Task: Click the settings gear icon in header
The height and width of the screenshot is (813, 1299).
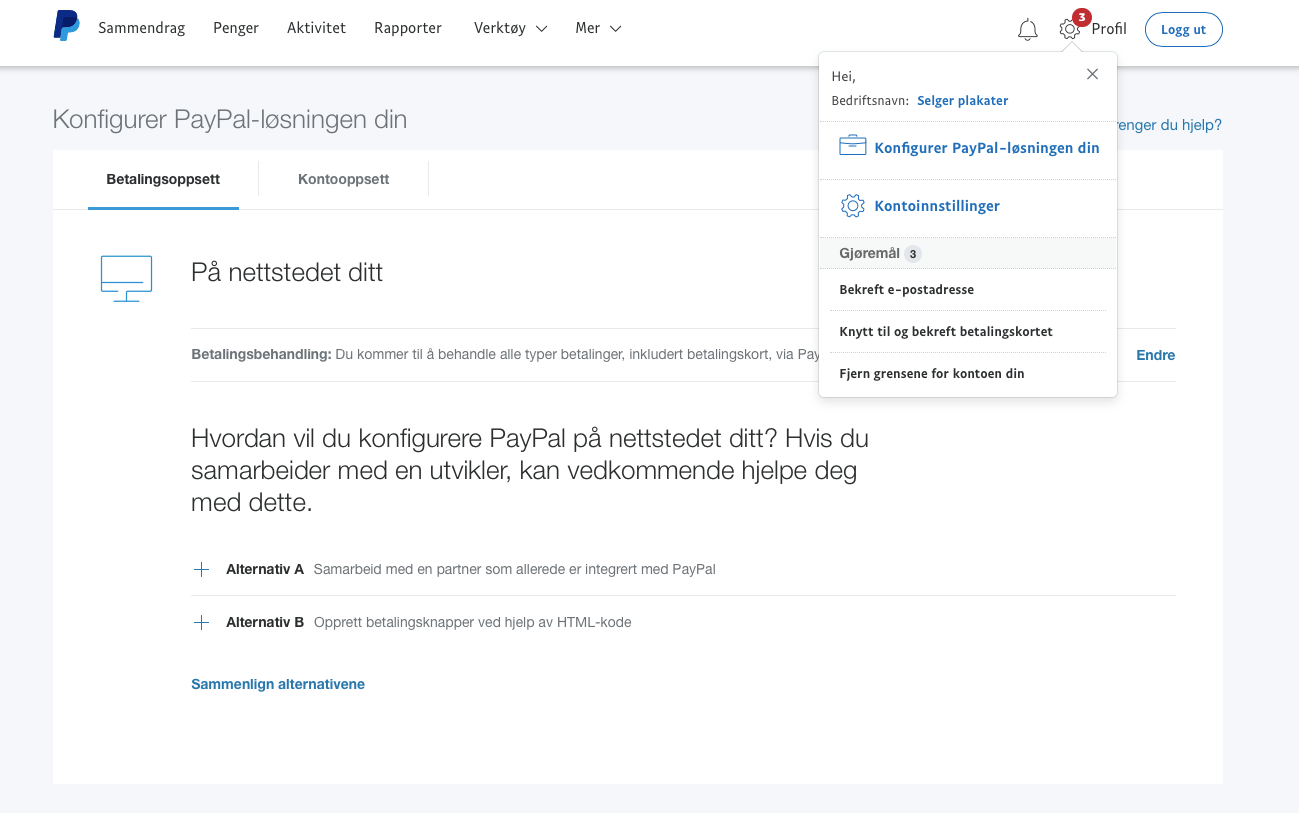Action: click(x=1070, y=30)
